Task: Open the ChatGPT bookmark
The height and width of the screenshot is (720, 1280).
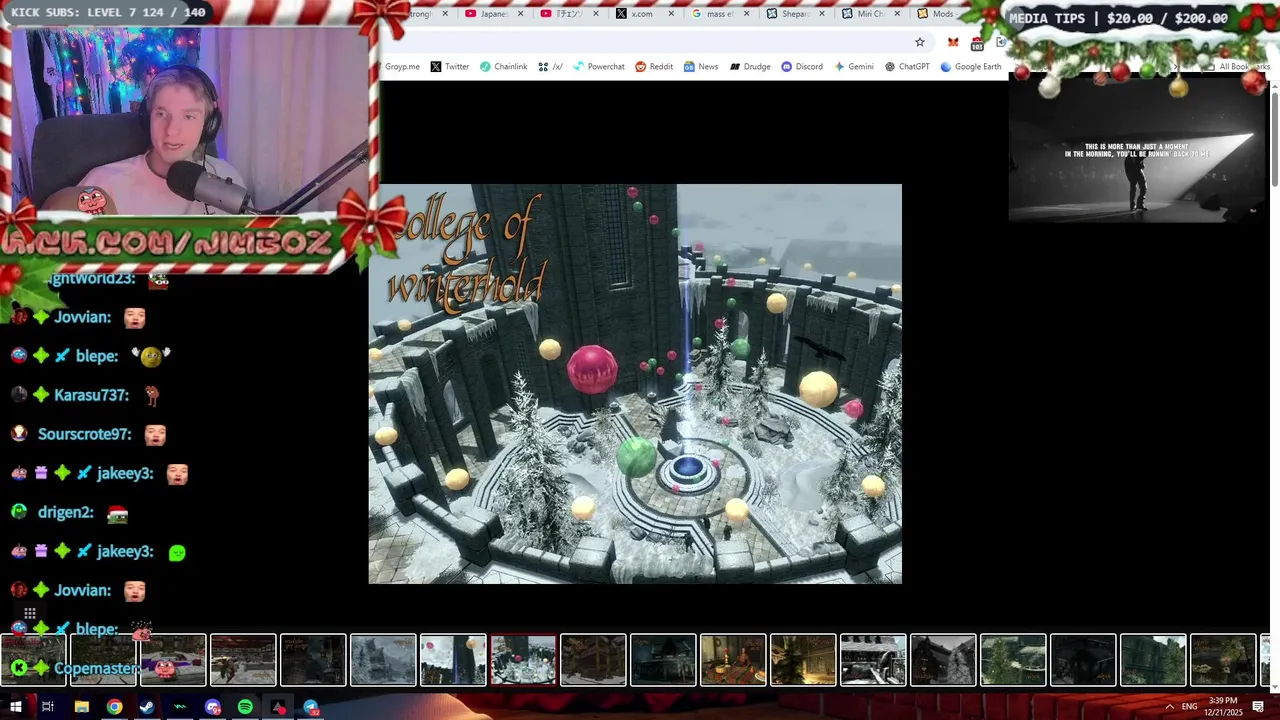Action: (x=907, y=67)
